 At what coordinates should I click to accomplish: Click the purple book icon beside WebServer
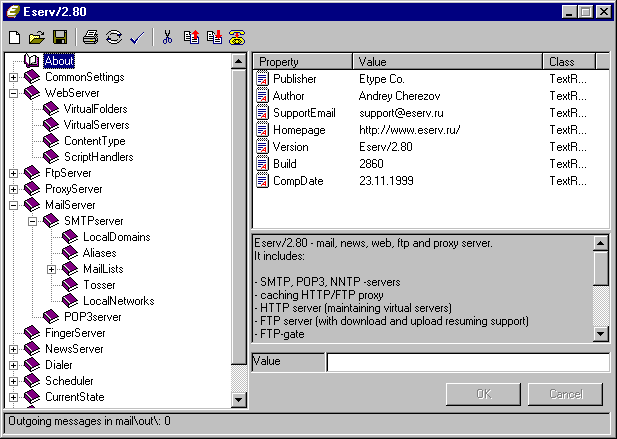(x=32, y=93)
